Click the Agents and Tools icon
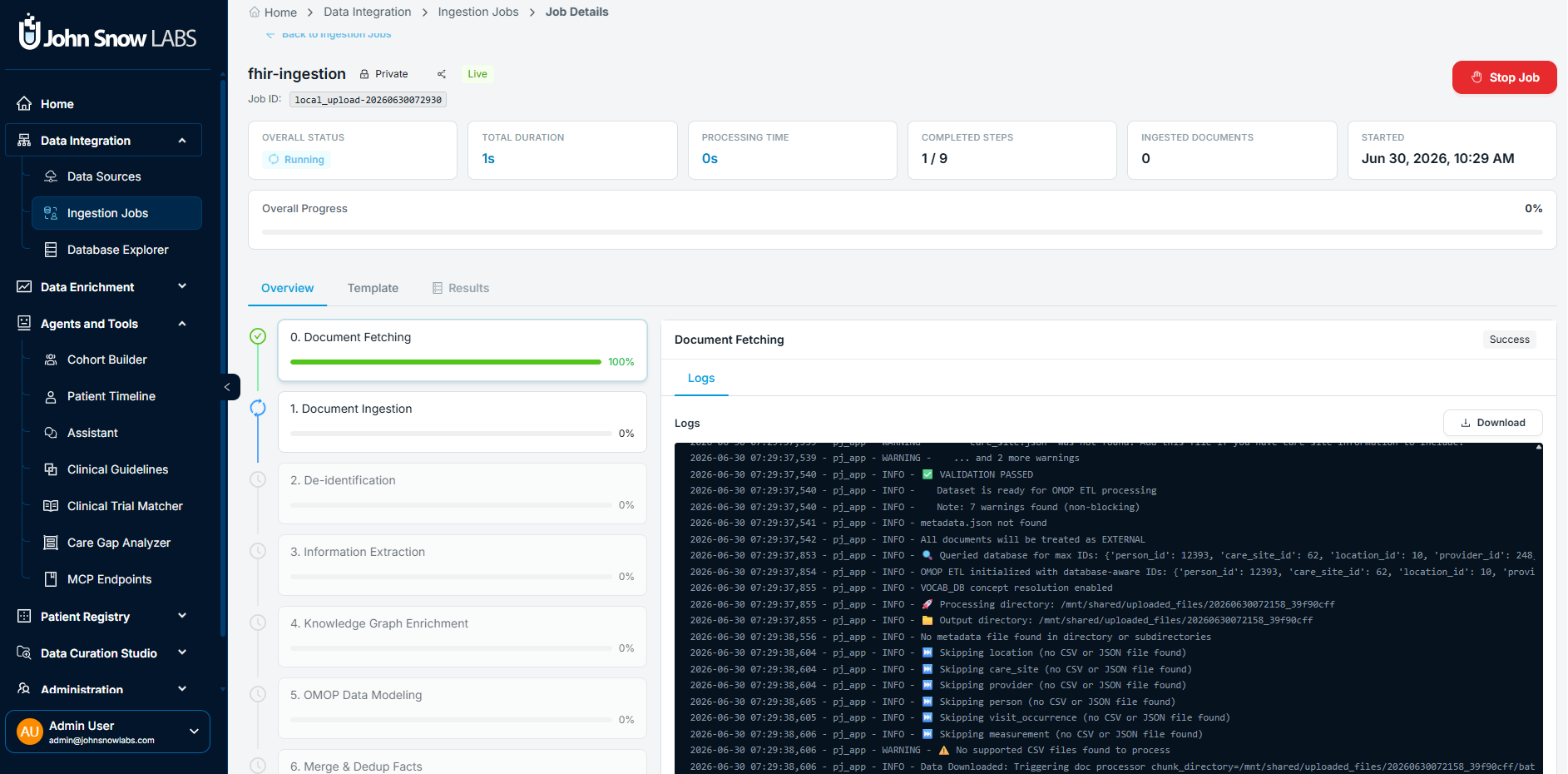This screenshot has width=1568, height=774. (24, 324)
